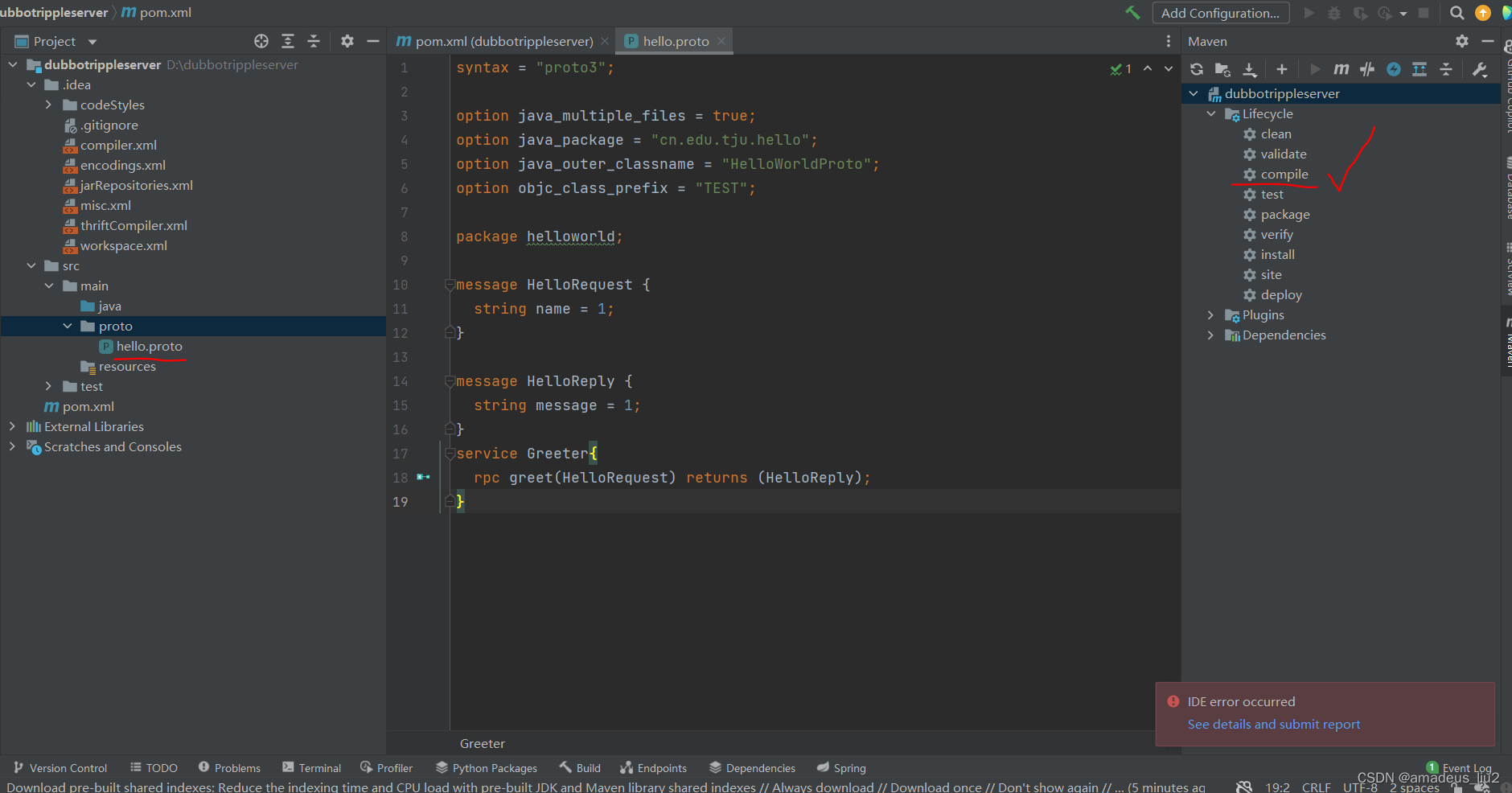The image size is (1512, 793).
Task: Click See details and submit report link
Action: pos(1274,724)
